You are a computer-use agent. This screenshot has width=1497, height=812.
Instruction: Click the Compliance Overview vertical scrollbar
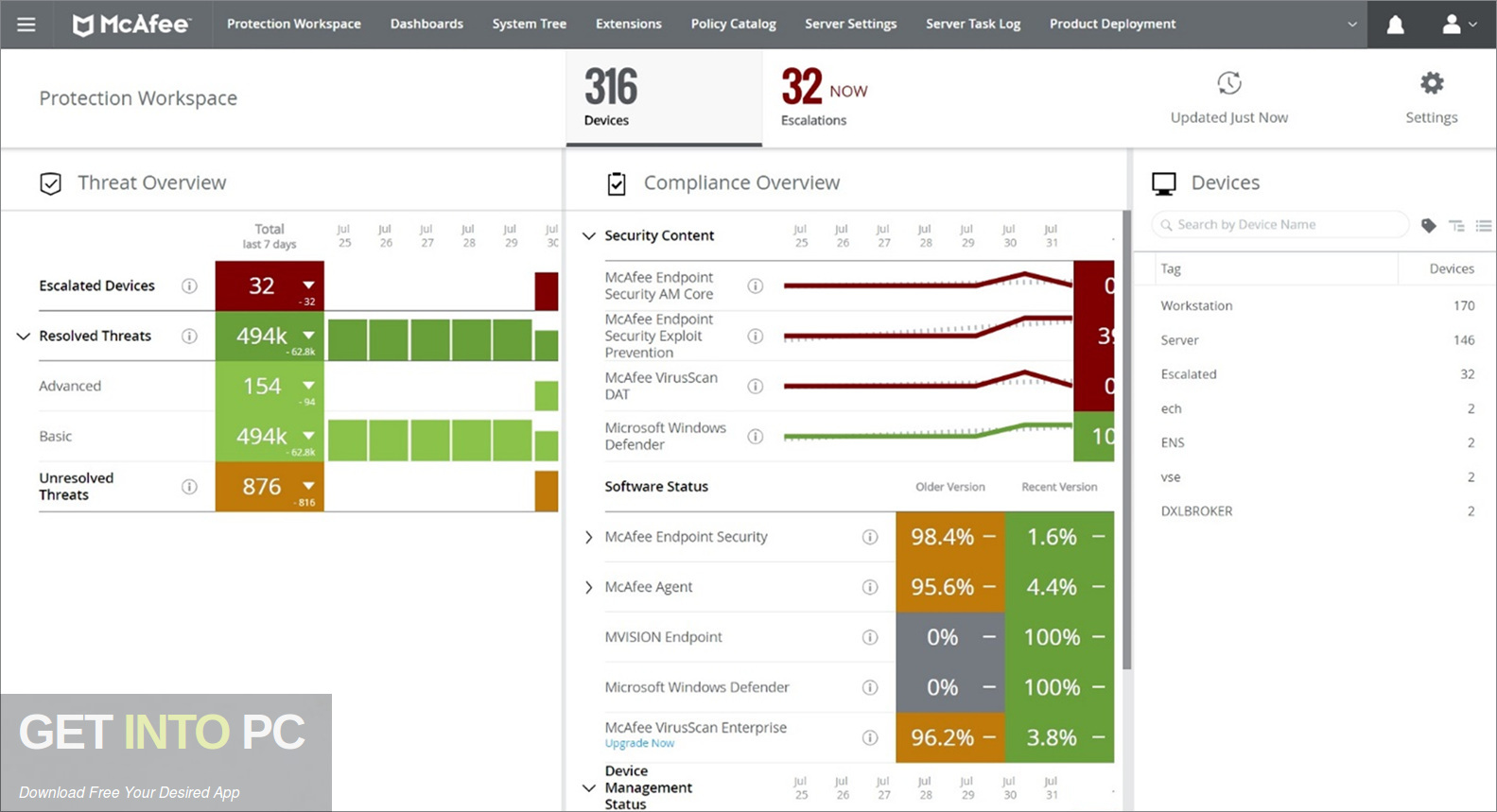click(1126, 440)
